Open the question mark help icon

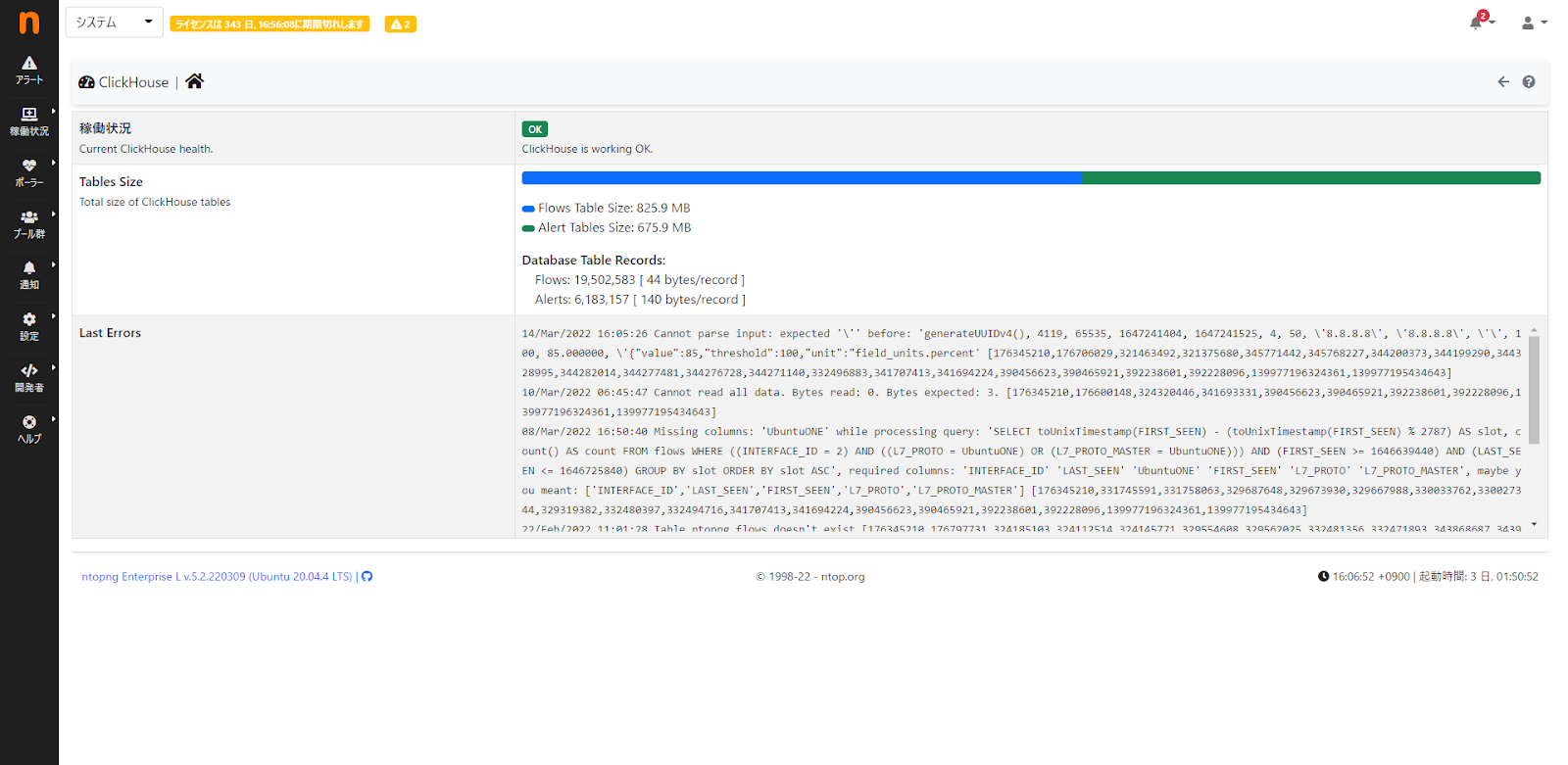[x=1529, y=82]
